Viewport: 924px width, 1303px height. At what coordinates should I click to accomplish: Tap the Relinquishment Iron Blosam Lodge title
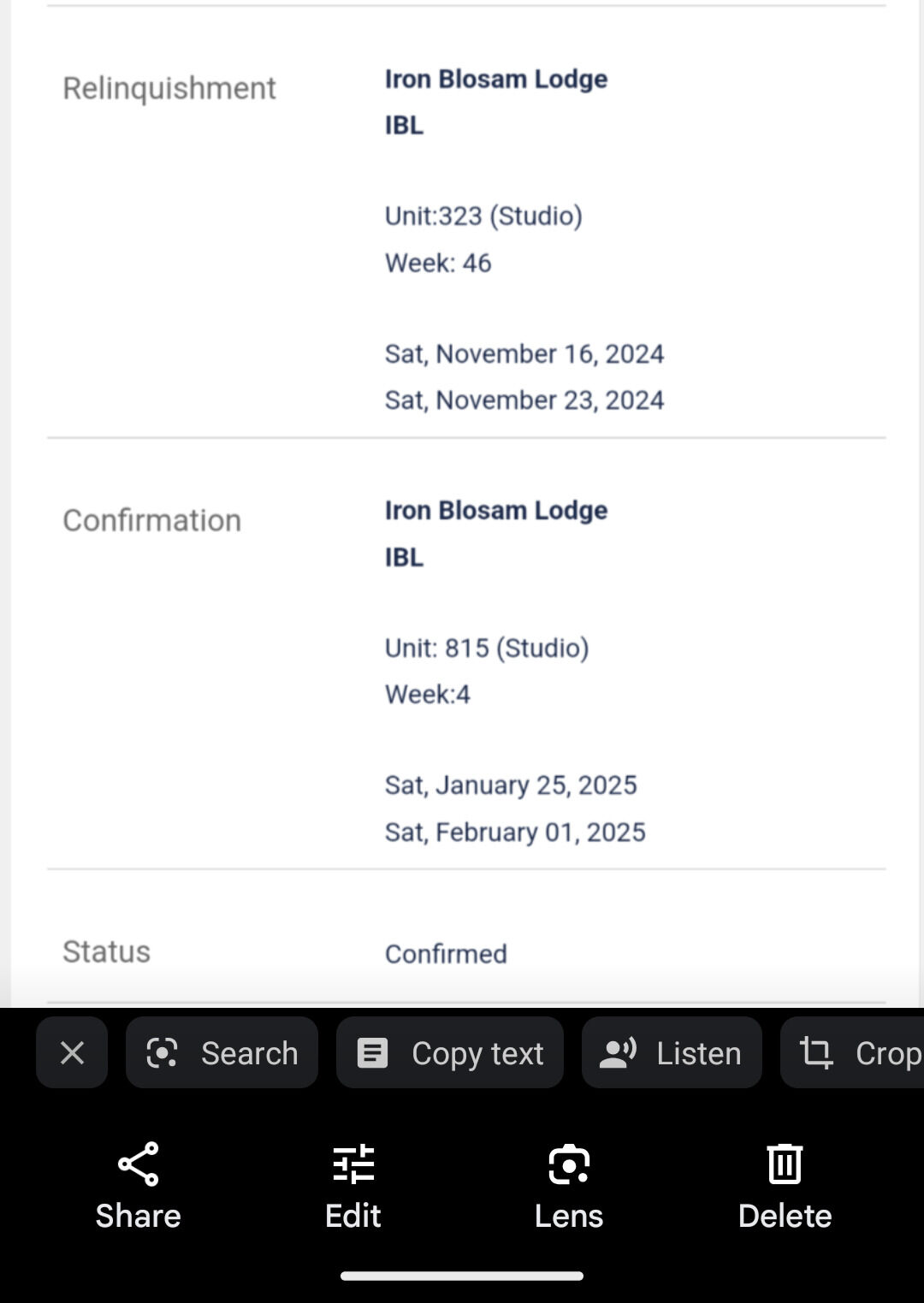click(496, 79)
